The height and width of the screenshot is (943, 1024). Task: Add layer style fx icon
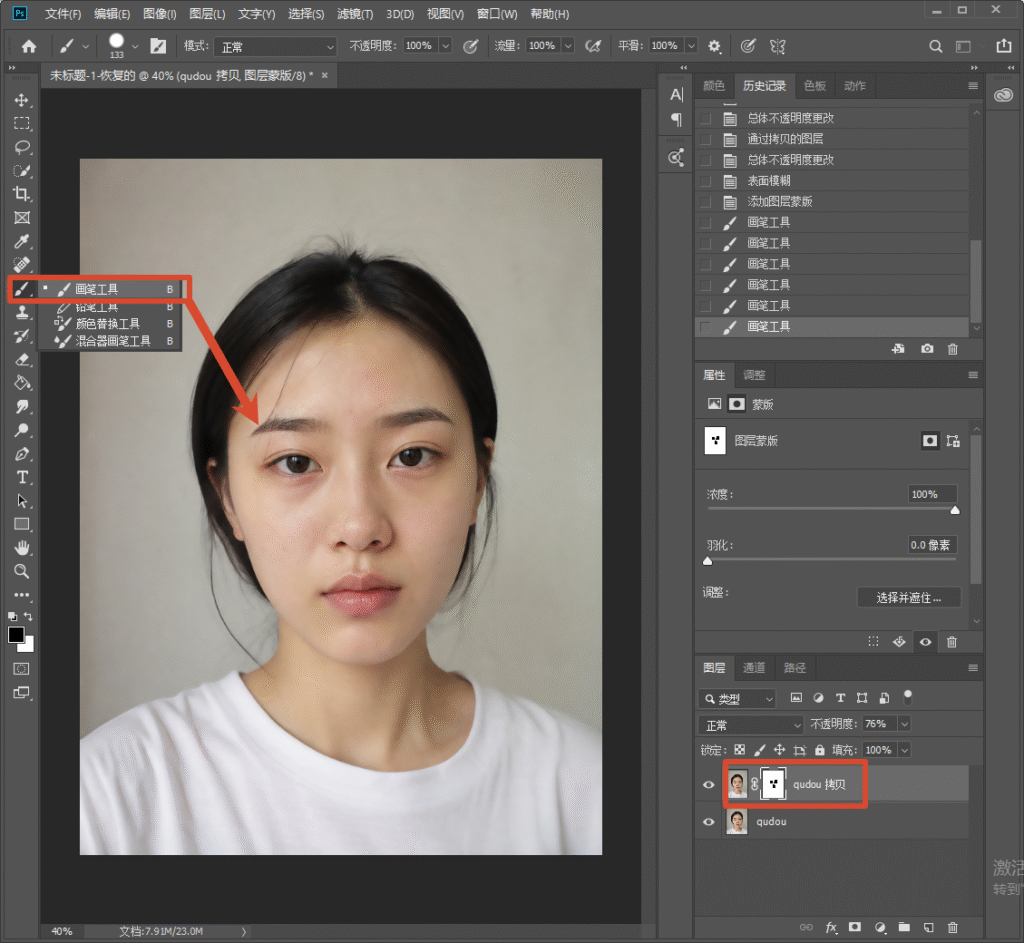(x=831, y=927)
